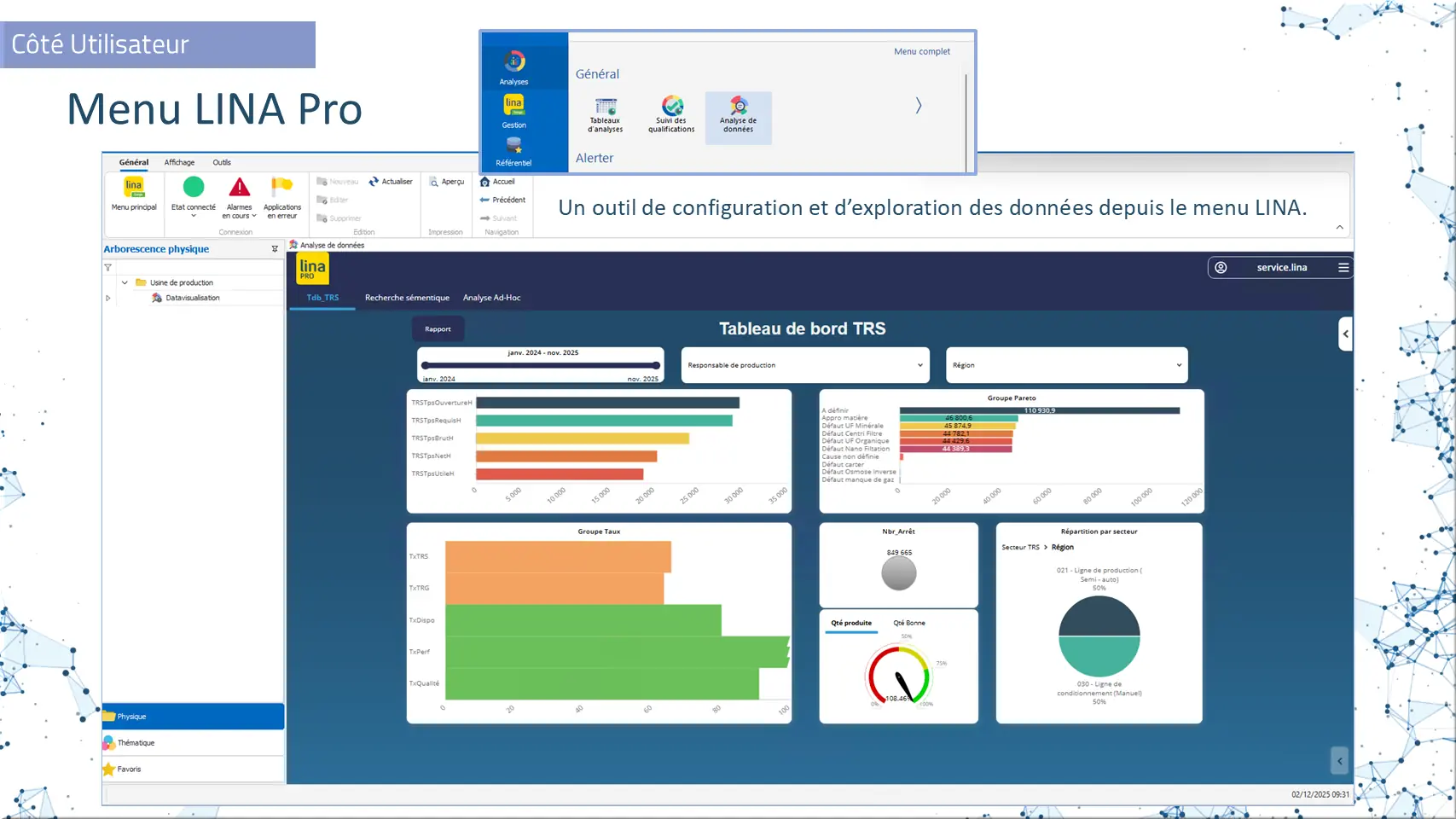Open the Gestion sidebar section
This screenshot has width=1456, height=819.
(513, 106)
